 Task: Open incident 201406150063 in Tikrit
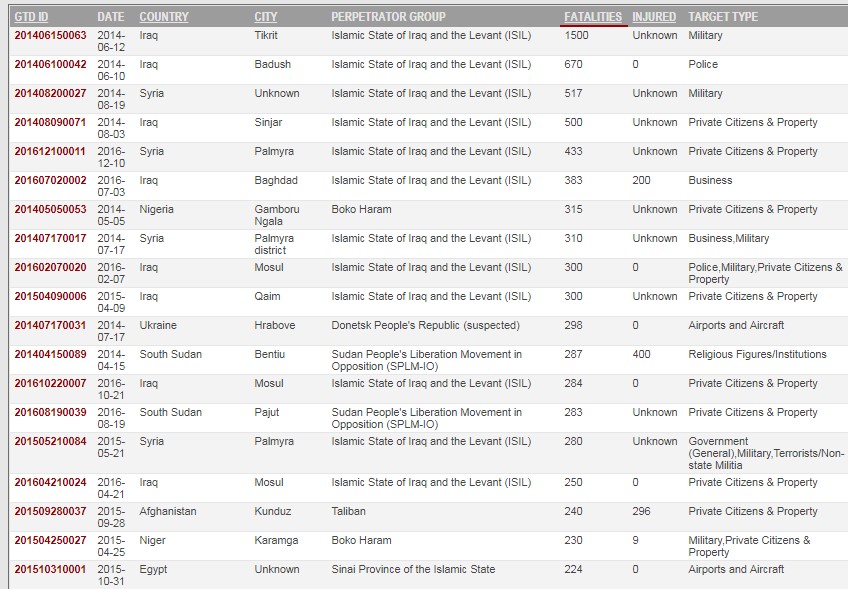tap(50, 36)
